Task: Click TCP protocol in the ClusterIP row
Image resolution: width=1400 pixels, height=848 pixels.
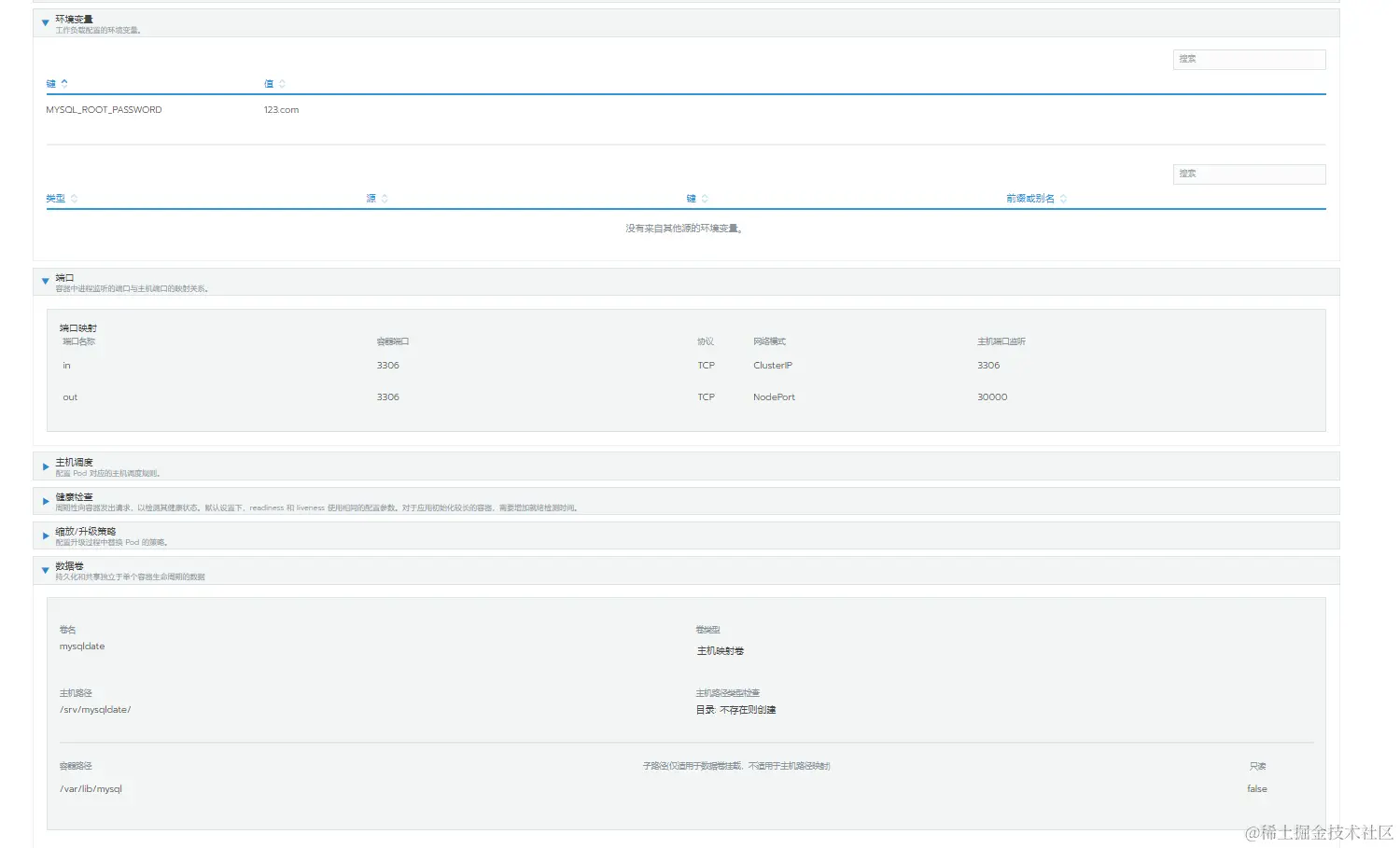Action: (706, 366)
